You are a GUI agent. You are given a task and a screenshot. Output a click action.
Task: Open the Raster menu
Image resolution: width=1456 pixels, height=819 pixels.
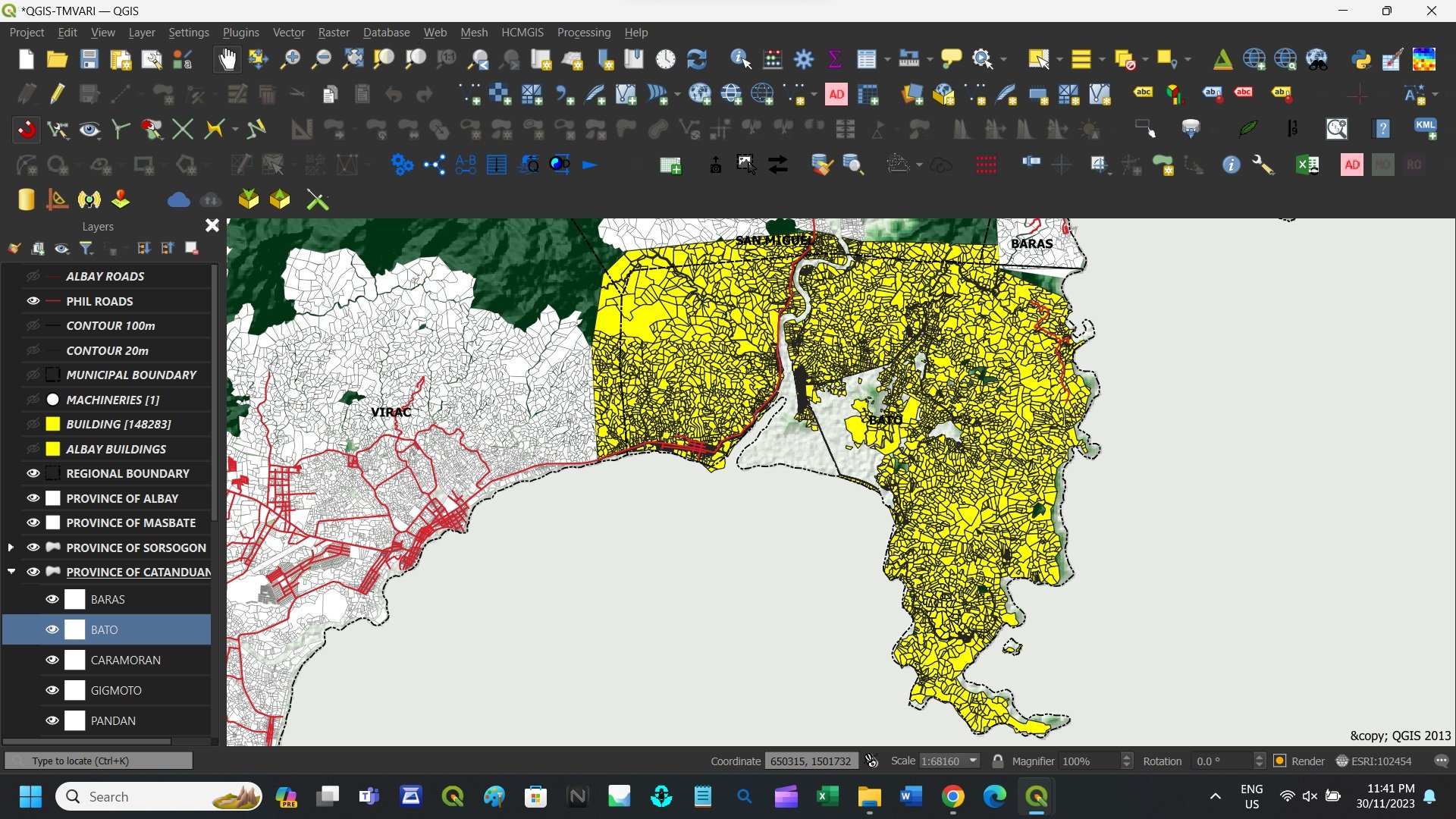tap(334, 33)
